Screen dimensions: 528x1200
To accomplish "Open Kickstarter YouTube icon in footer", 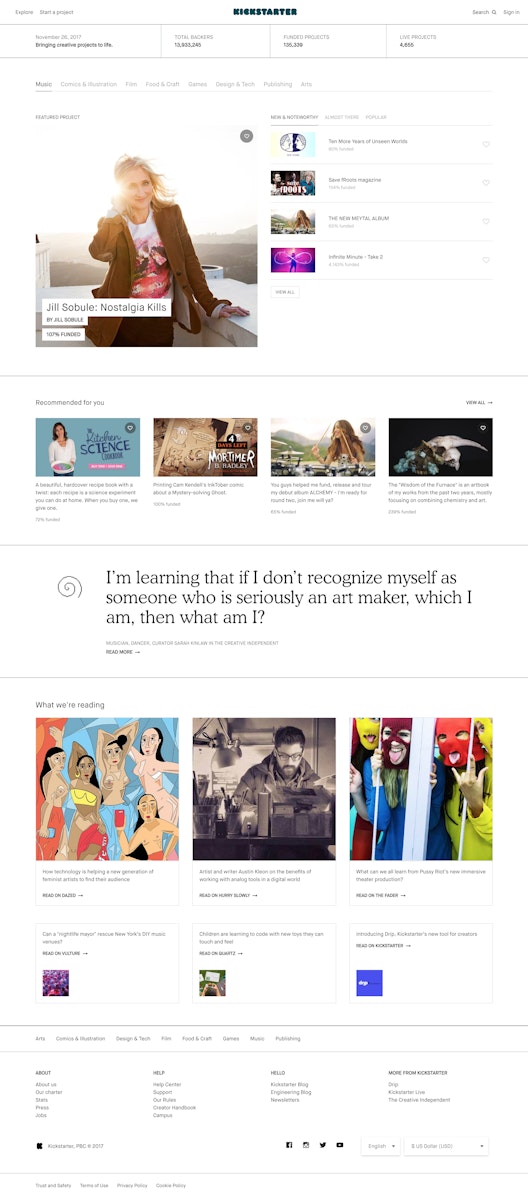I will pos(340,1145).
